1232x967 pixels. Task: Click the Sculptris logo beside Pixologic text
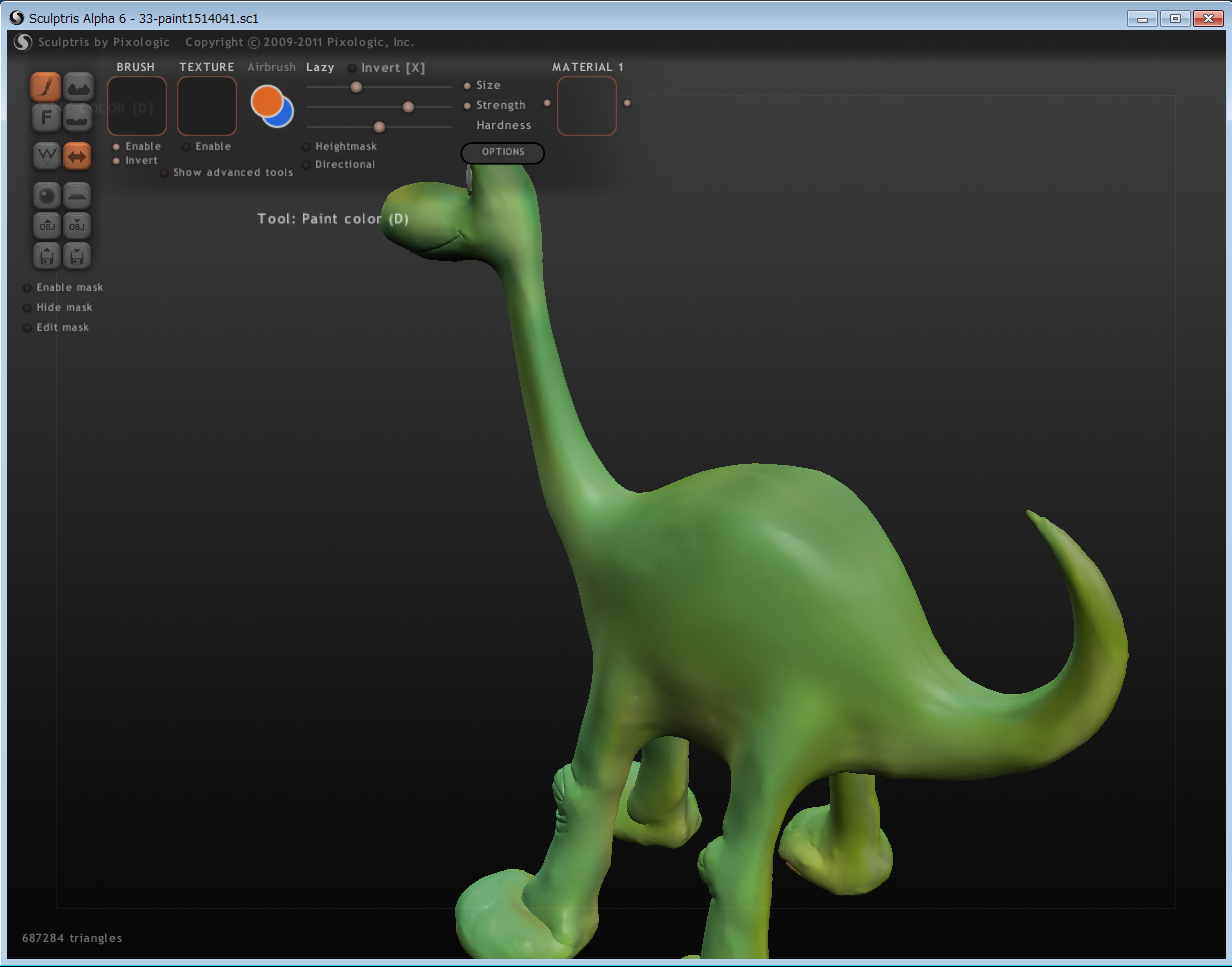point(23,42)
